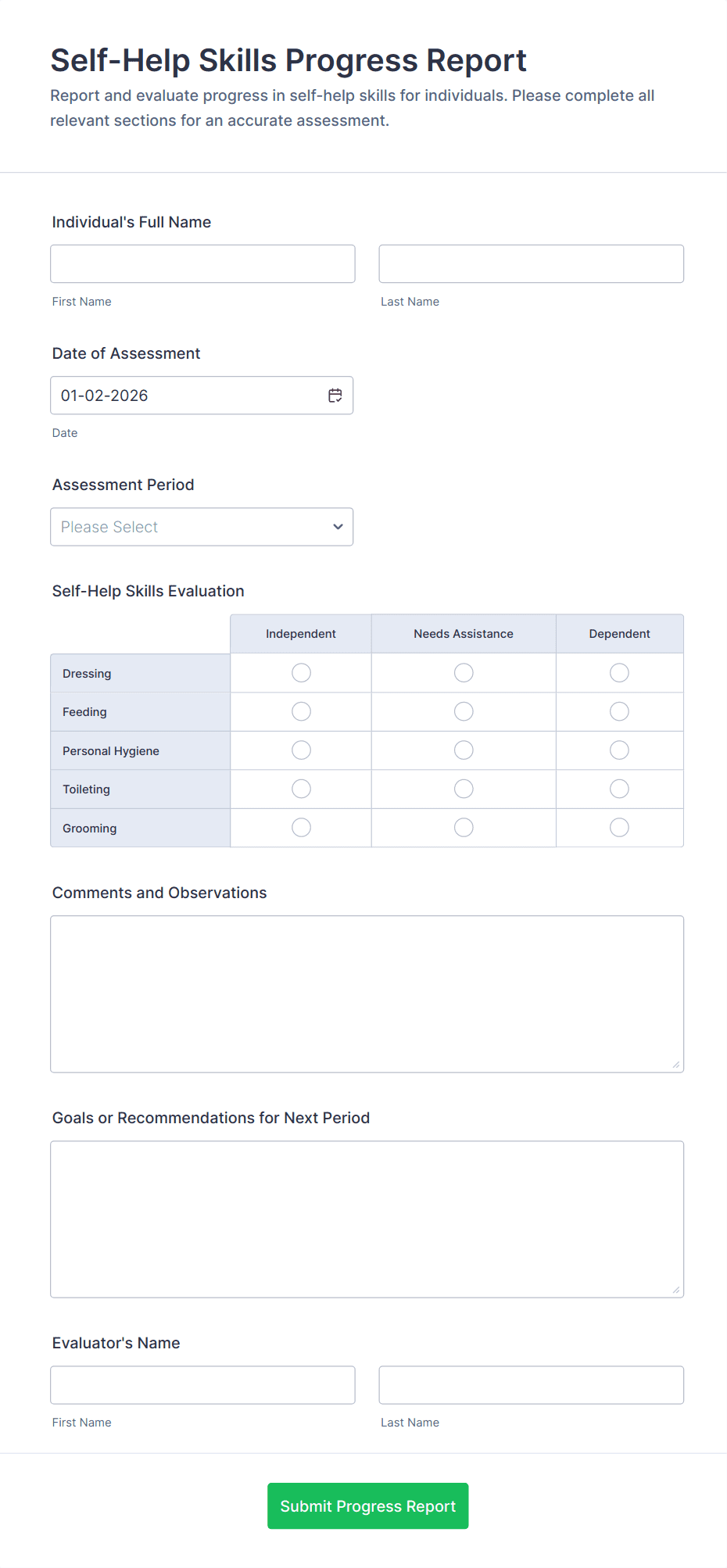The width and height of the screenshot is (727, 1568).
Task: Open the date picker calendar icon
Action: coord(335,395)
